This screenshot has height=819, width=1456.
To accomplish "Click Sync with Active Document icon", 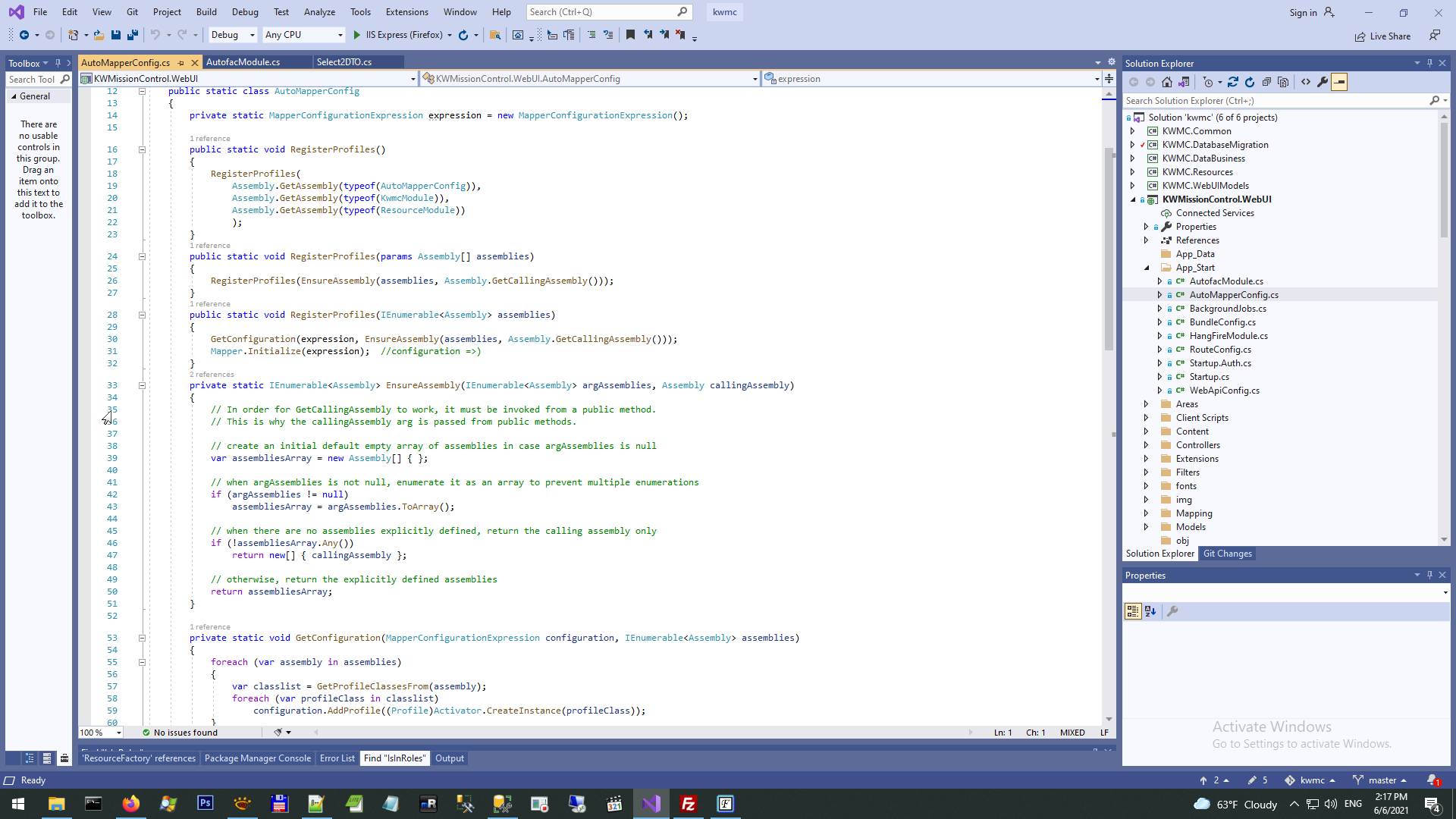I will (1233, 82).
